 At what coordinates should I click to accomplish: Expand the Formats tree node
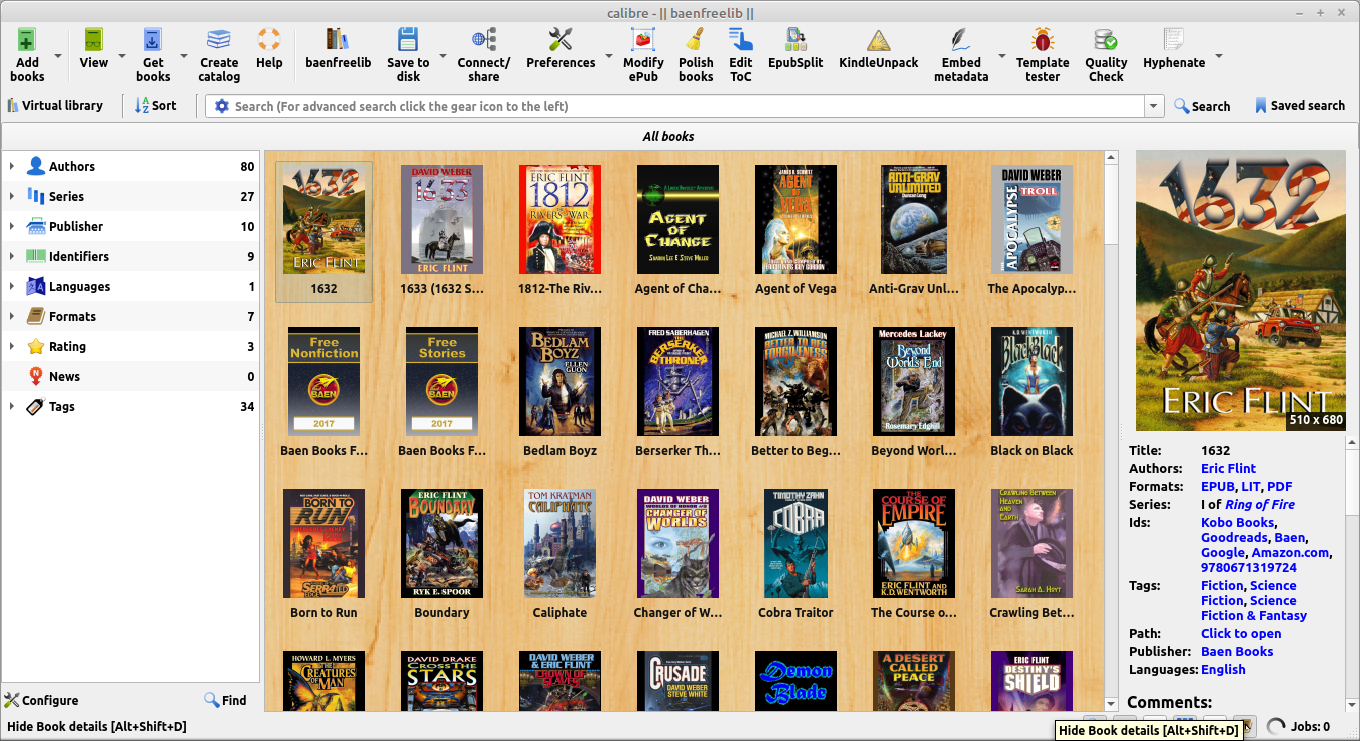12,316
